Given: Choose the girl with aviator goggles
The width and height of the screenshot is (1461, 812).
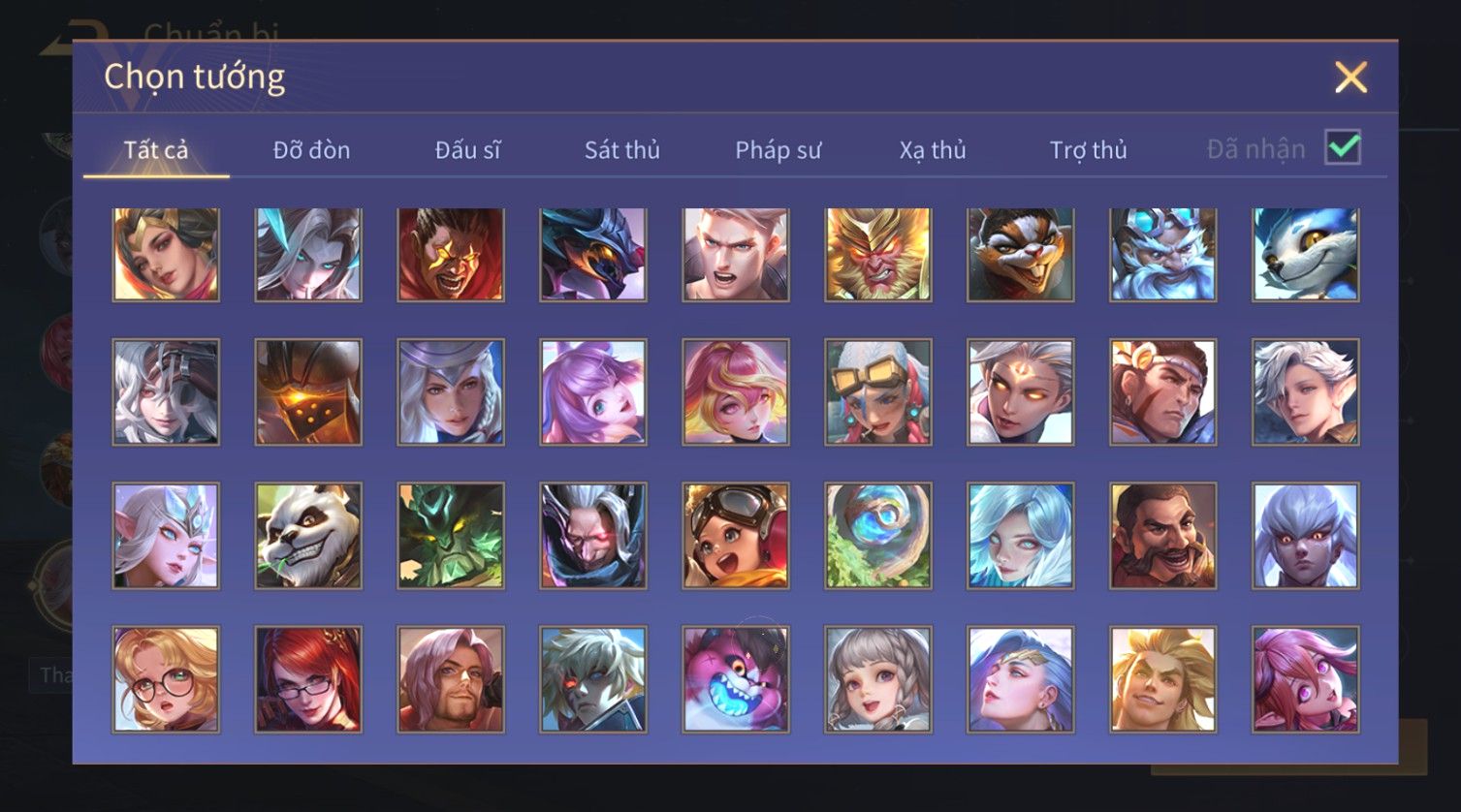Looking at the screenshot, I should pyautogui.click(x=735, y=535).
